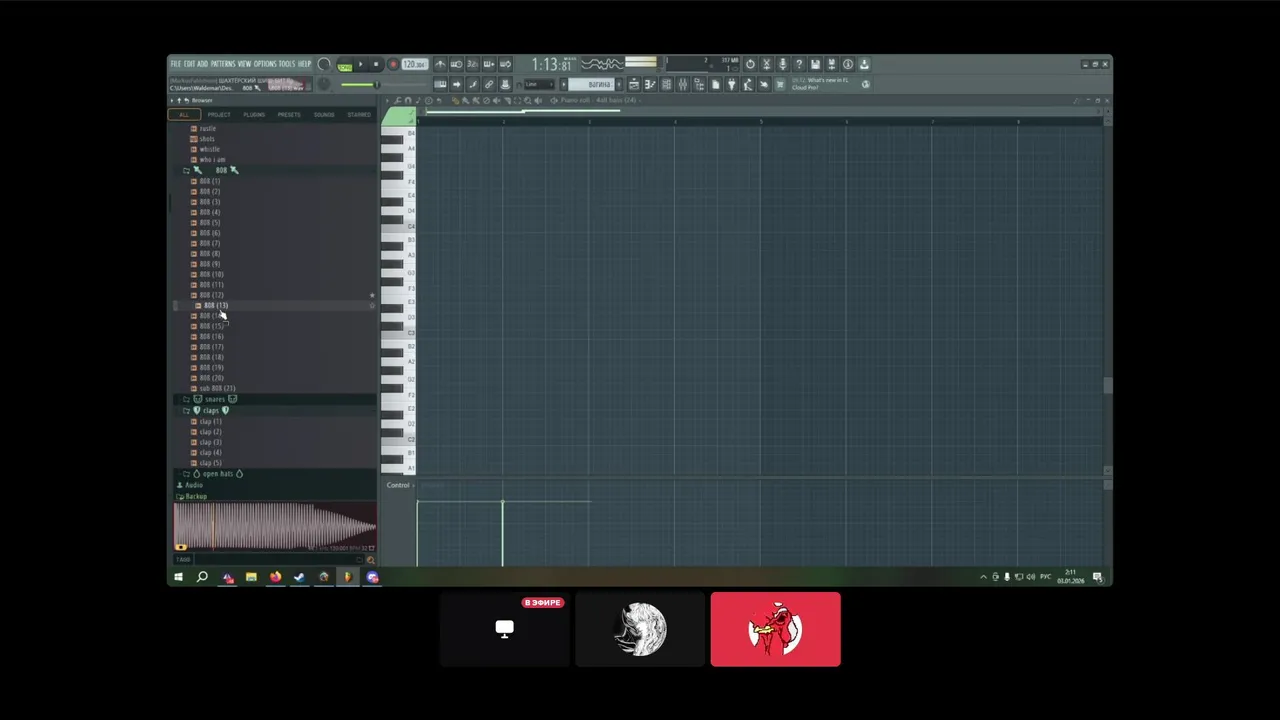1280x720 pixels.
Task: Select the ALL browser tab
Action: 184,115
